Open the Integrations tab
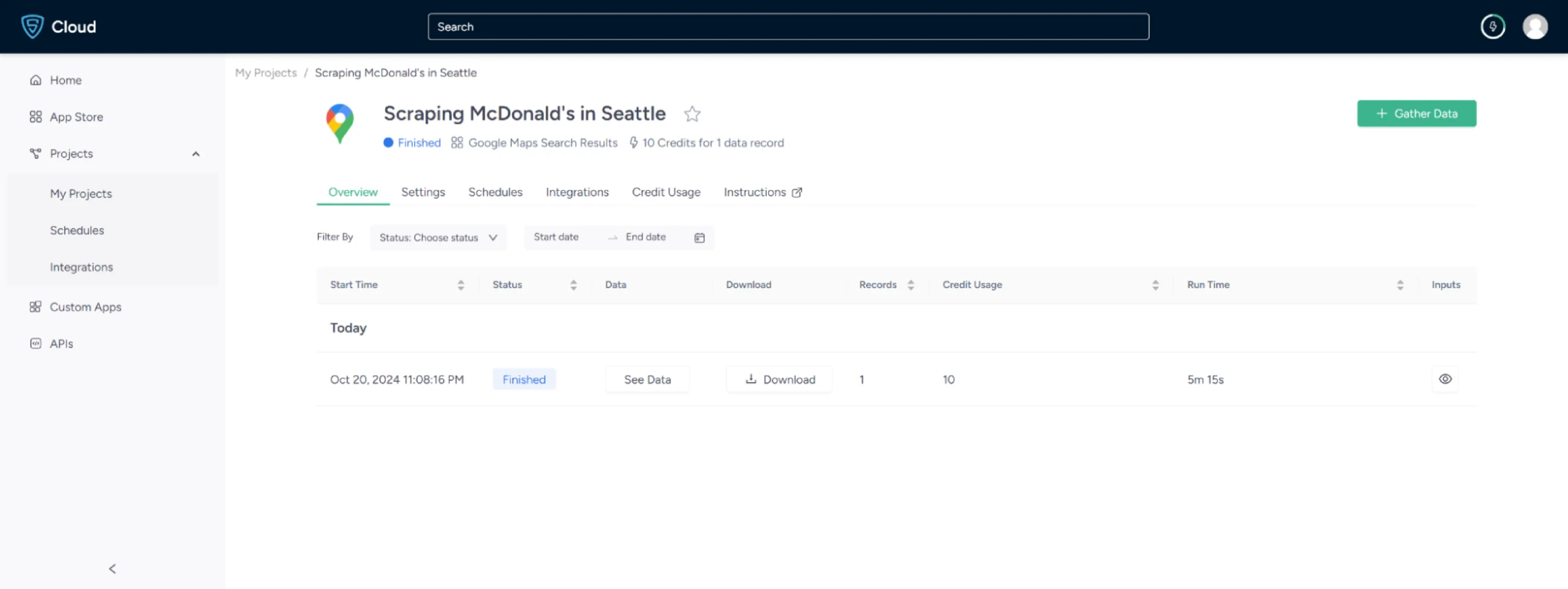 pos(577,192)
